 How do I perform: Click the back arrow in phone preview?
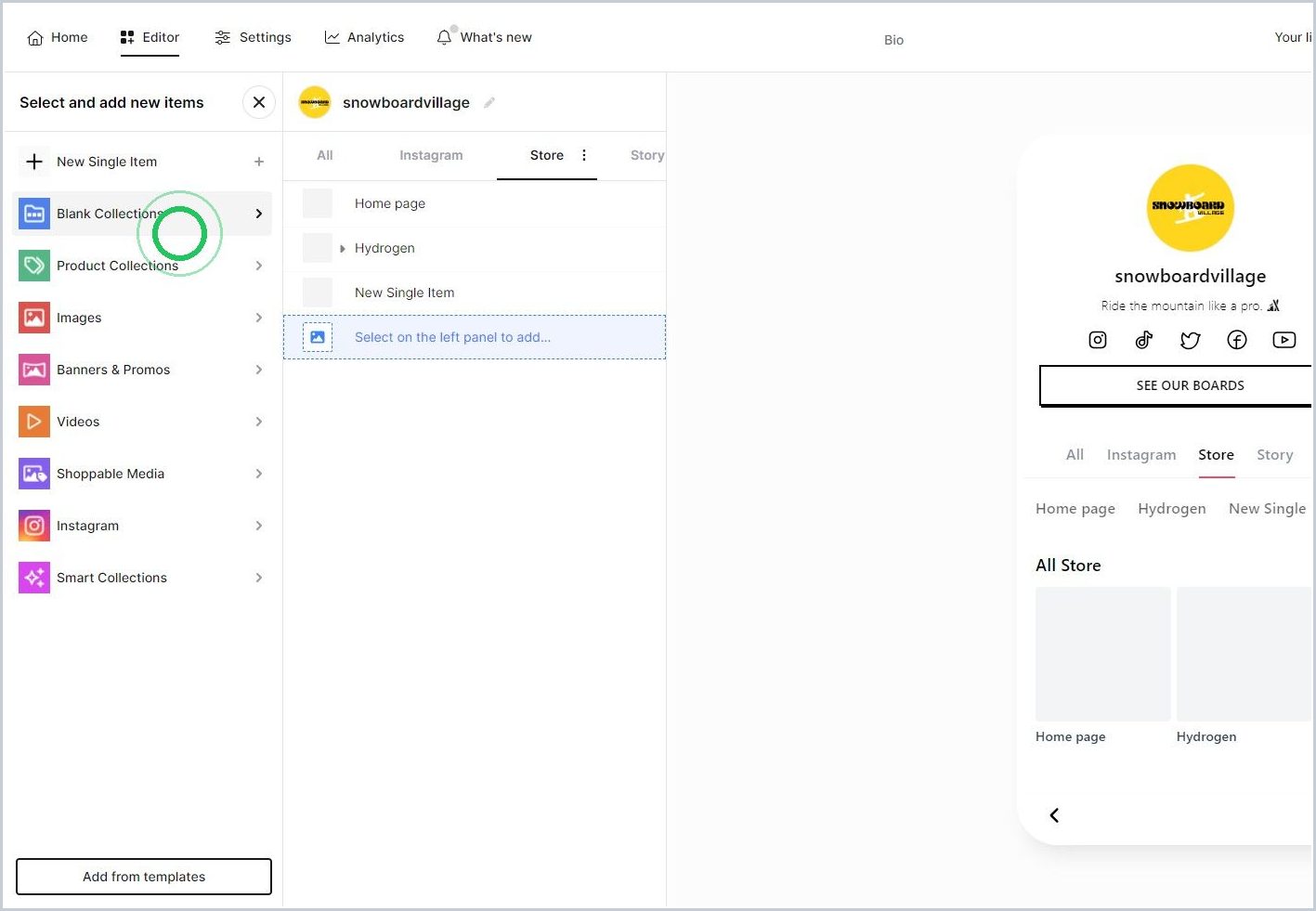tap(1054, 815)
